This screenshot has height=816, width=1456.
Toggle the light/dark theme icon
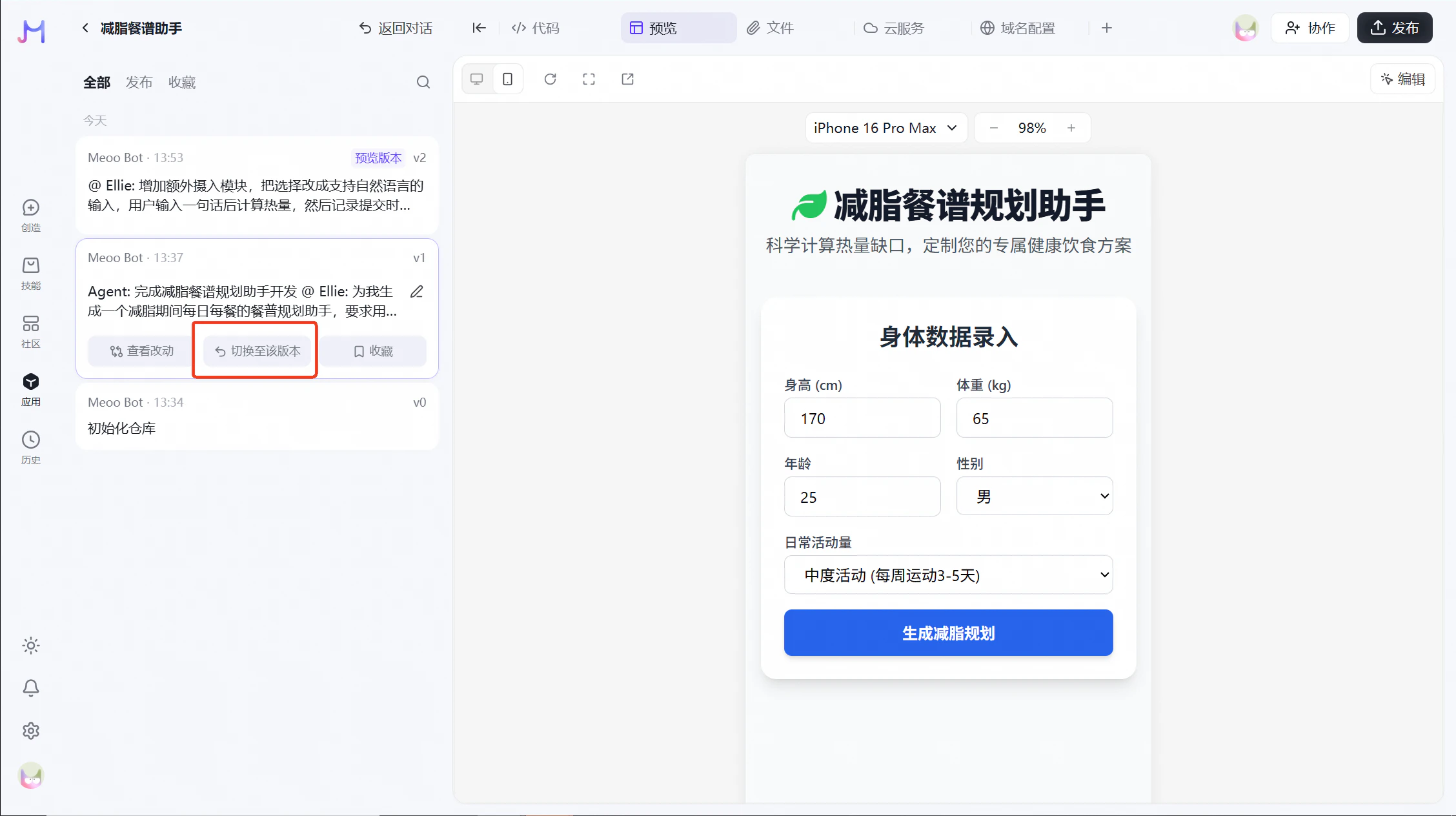(x=31, y=646)
